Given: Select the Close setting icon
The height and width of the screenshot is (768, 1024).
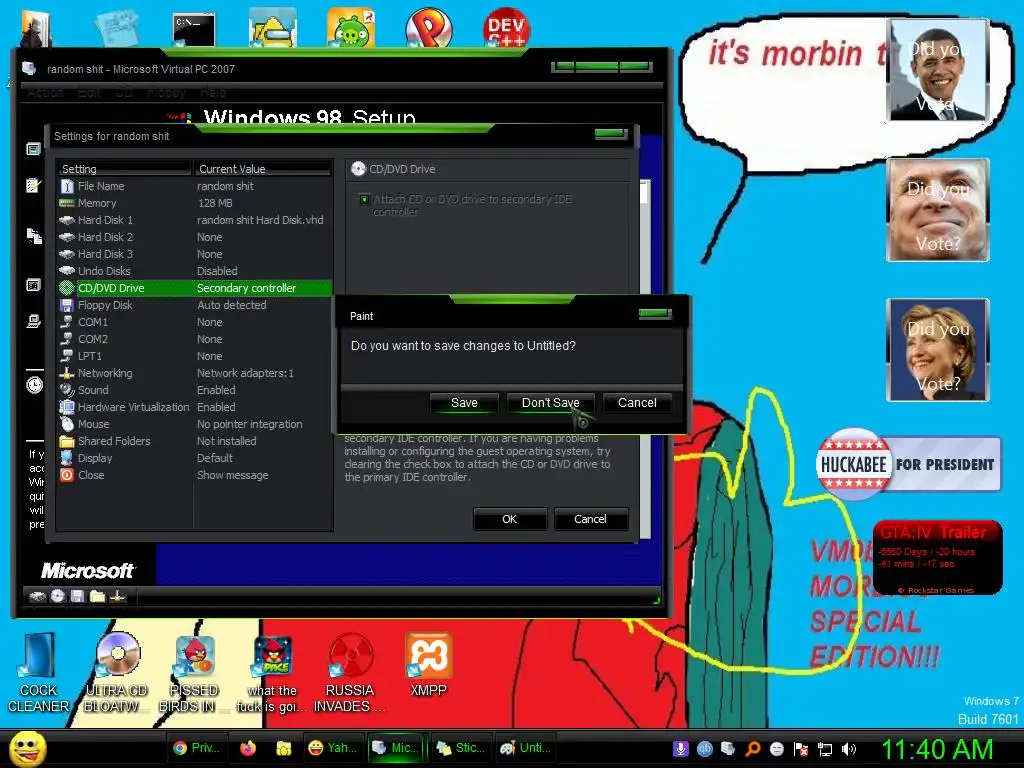Looking at the screenshot, I should (67, 475).
